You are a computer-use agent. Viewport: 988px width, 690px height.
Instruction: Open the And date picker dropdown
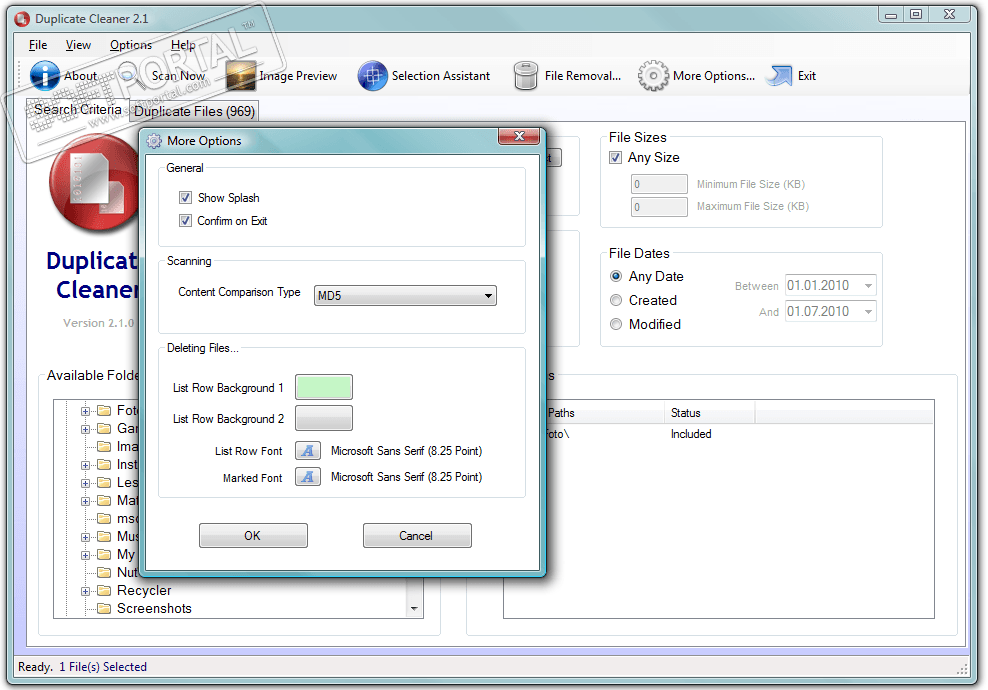(868, 311)
